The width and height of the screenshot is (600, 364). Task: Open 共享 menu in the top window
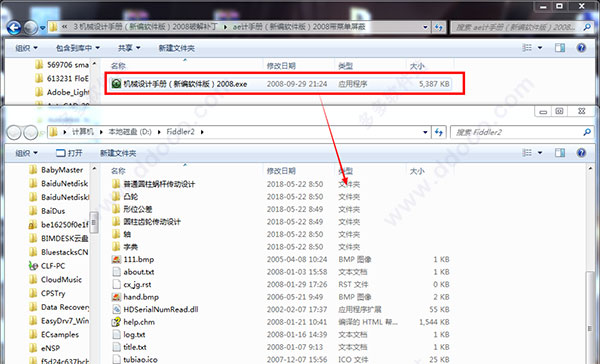[129, 48]
